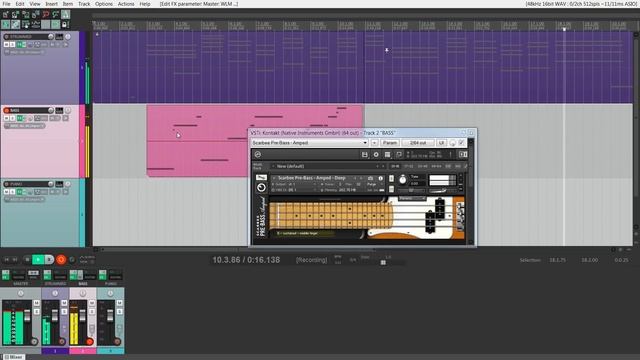This screenshot has width=640, height=360.
Task: Click the Kontakt minimize view icon
Action: pyautogui.click(x=399, y=155)
